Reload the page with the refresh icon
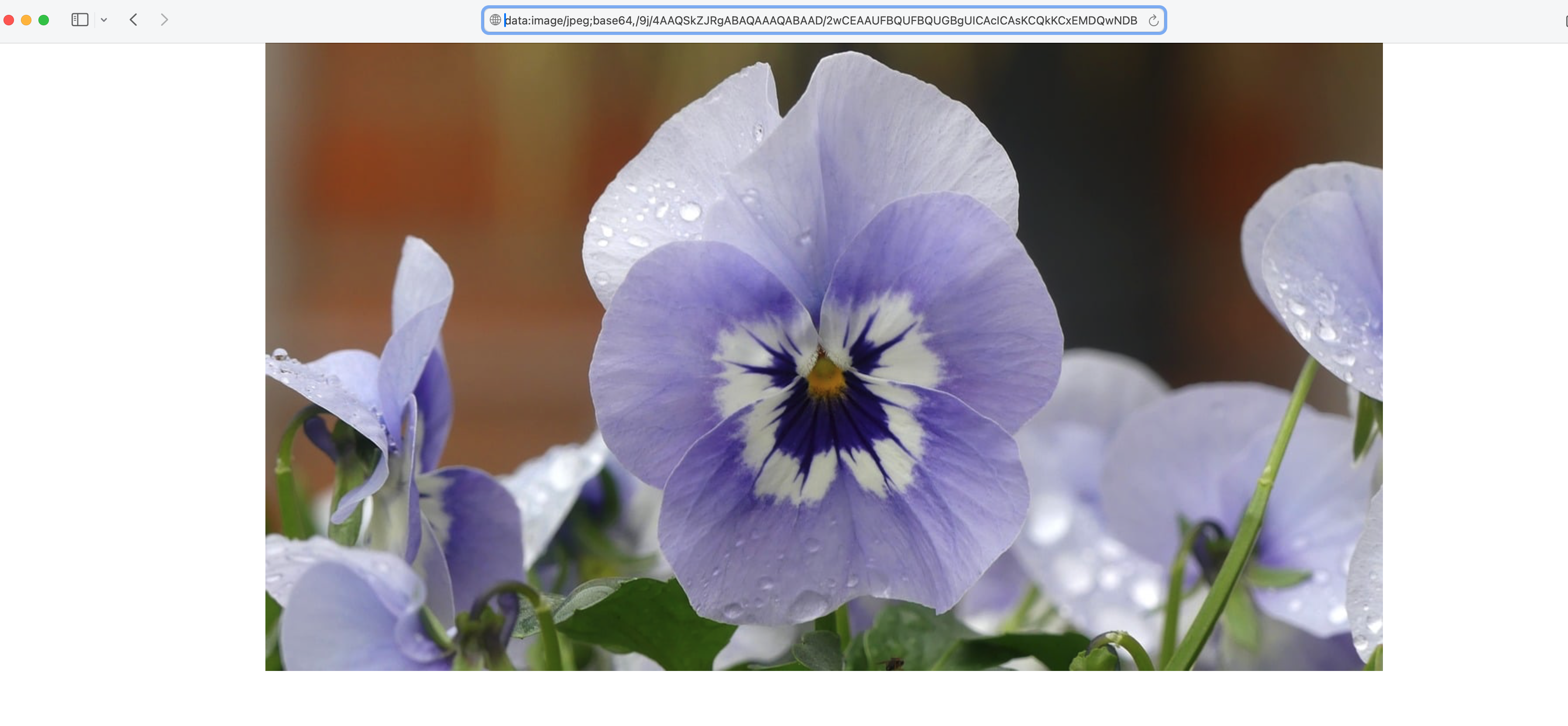 point(1153,21)
